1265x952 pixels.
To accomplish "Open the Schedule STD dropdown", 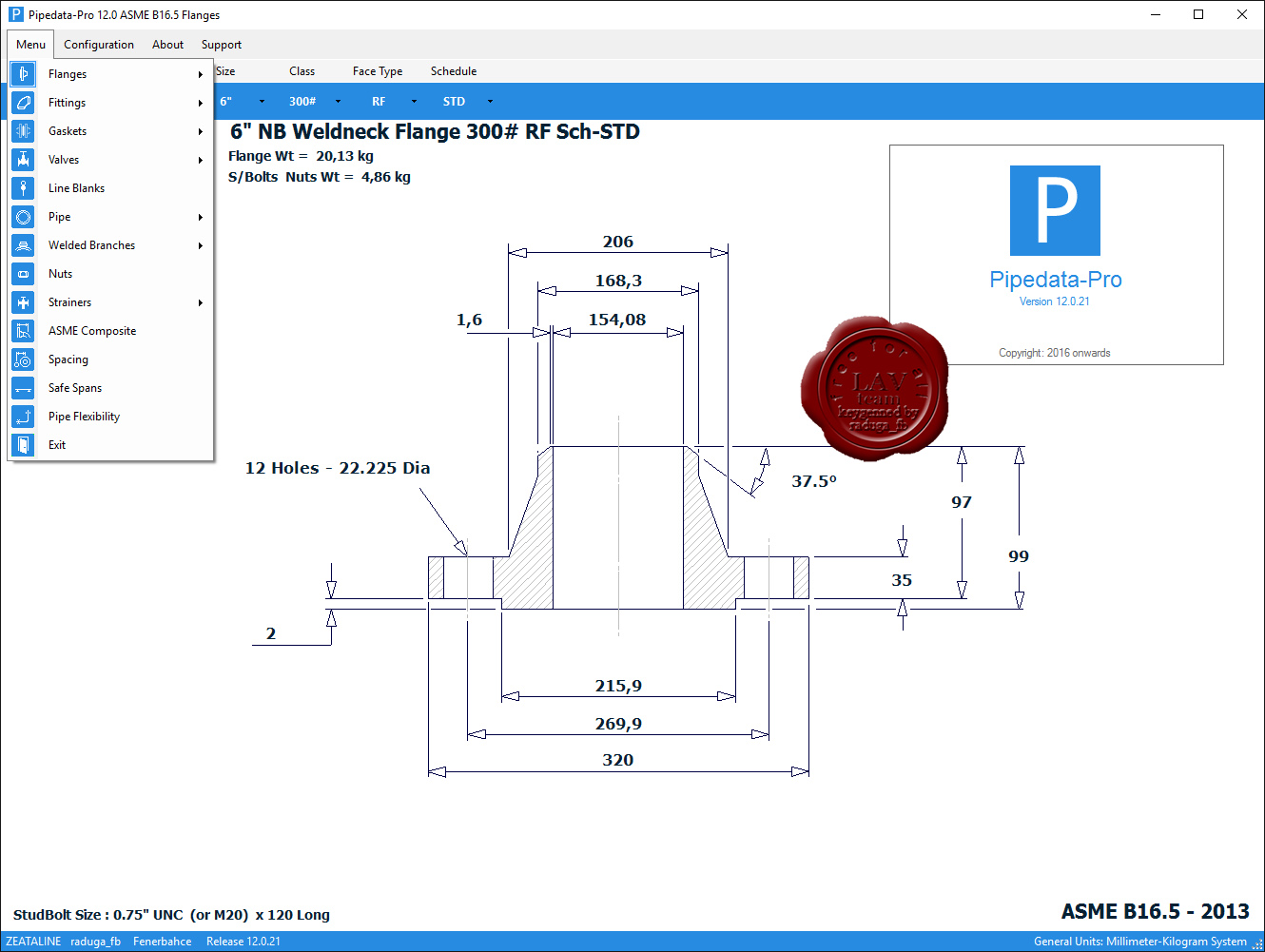I will click(x=490, y=101).
